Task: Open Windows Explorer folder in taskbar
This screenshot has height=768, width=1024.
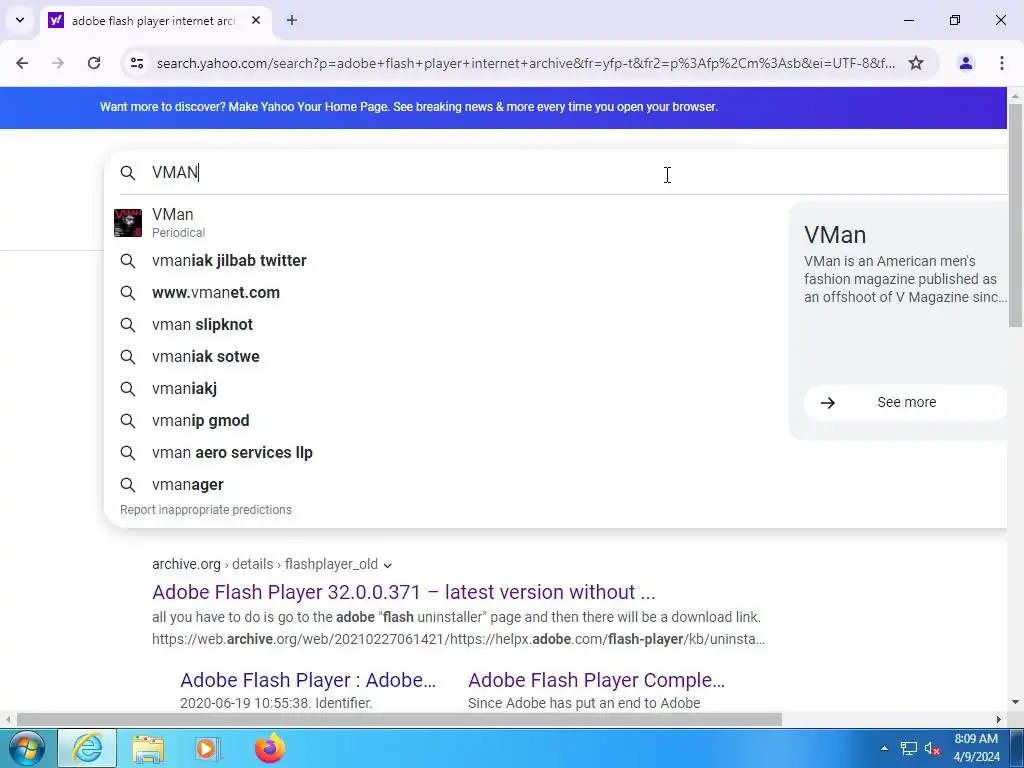Action: [148, 748]
